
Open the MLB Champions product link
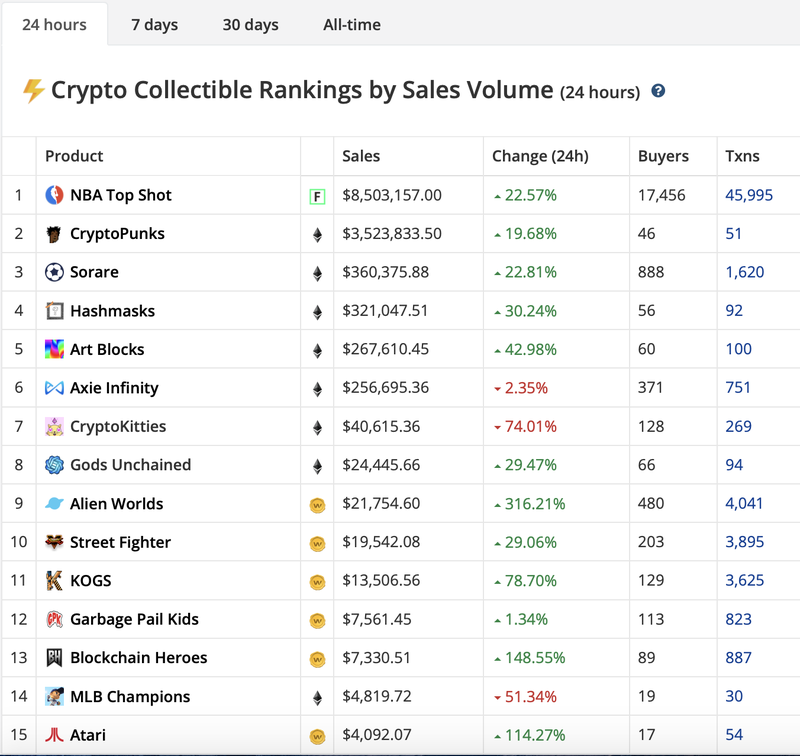tap(130, 696)
